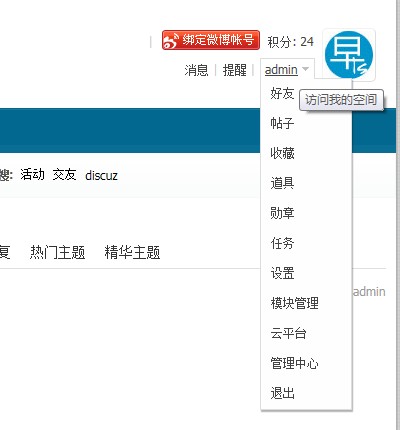Switch to the 热门主题 tab
Image resolution: width=400 pixels, height=430 pixels.
[58, 252]
